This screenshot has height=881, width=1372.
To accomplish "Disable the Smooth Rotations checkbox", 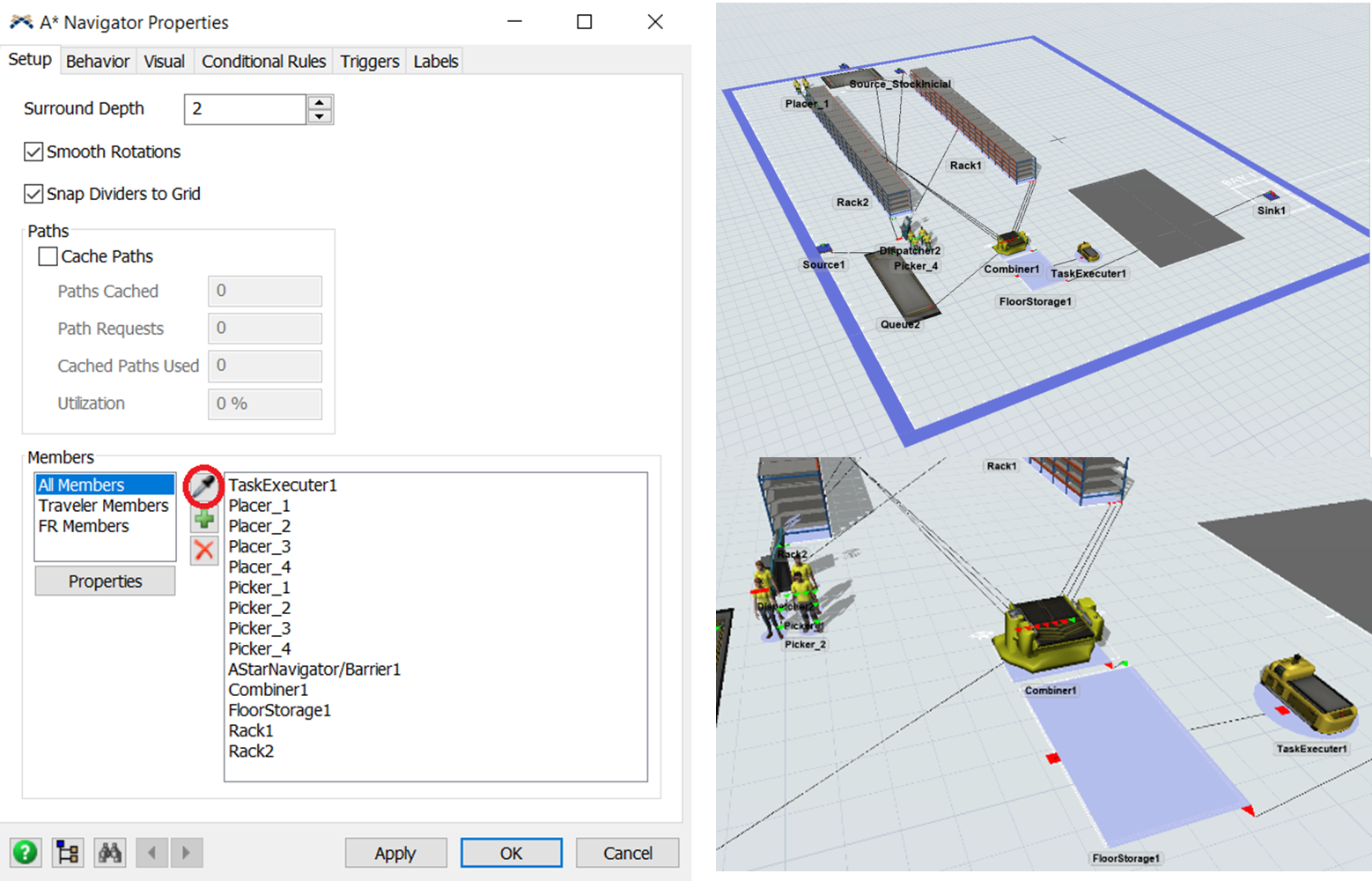I will click(33, 152).
